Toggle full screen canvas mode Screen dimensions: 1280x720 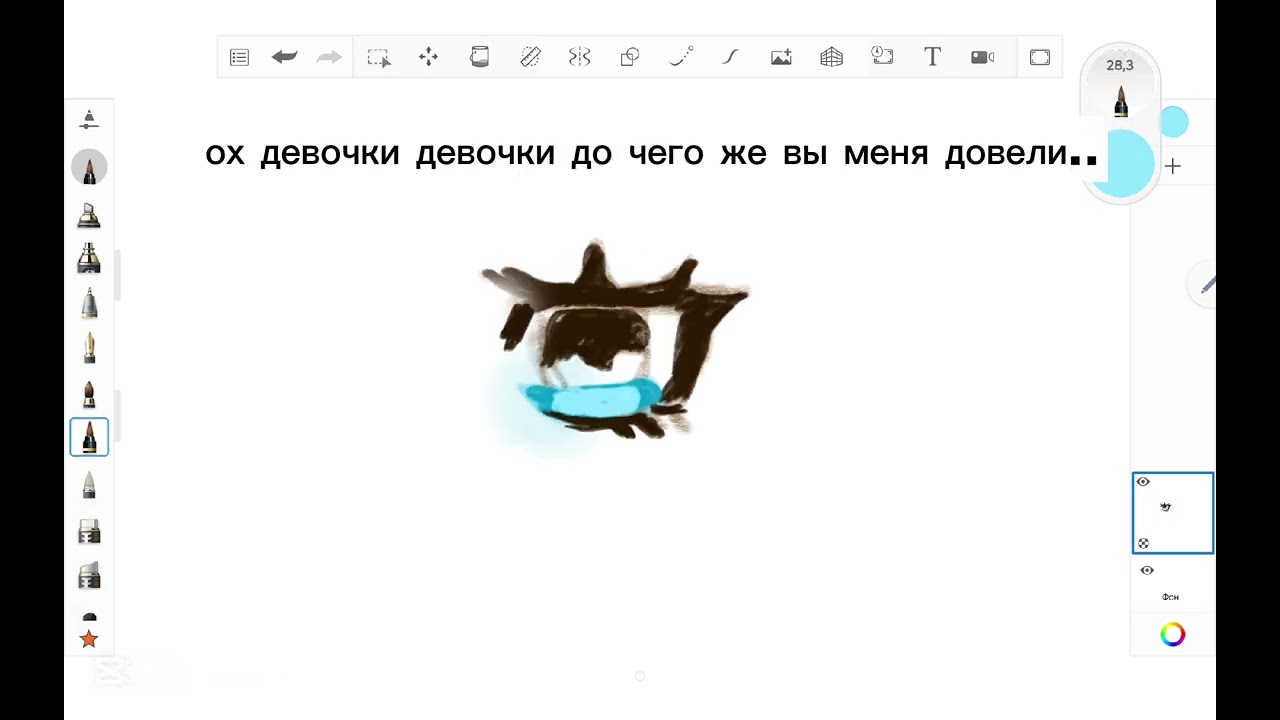1040,57
